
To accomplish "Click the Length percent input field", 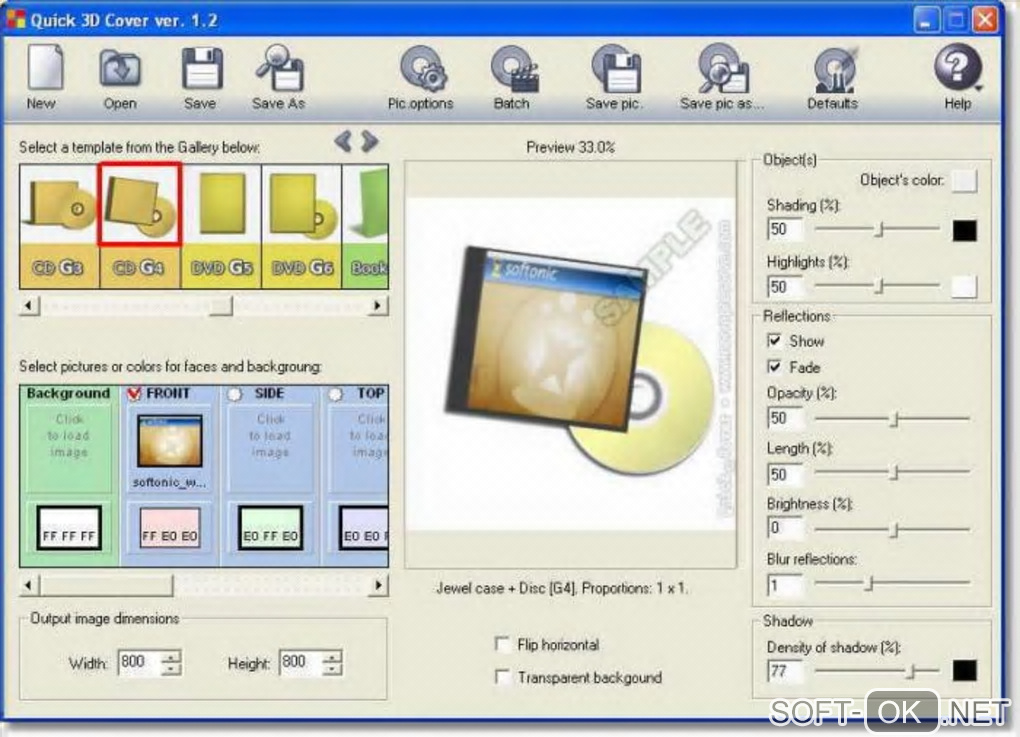I will tap(785, 474).
